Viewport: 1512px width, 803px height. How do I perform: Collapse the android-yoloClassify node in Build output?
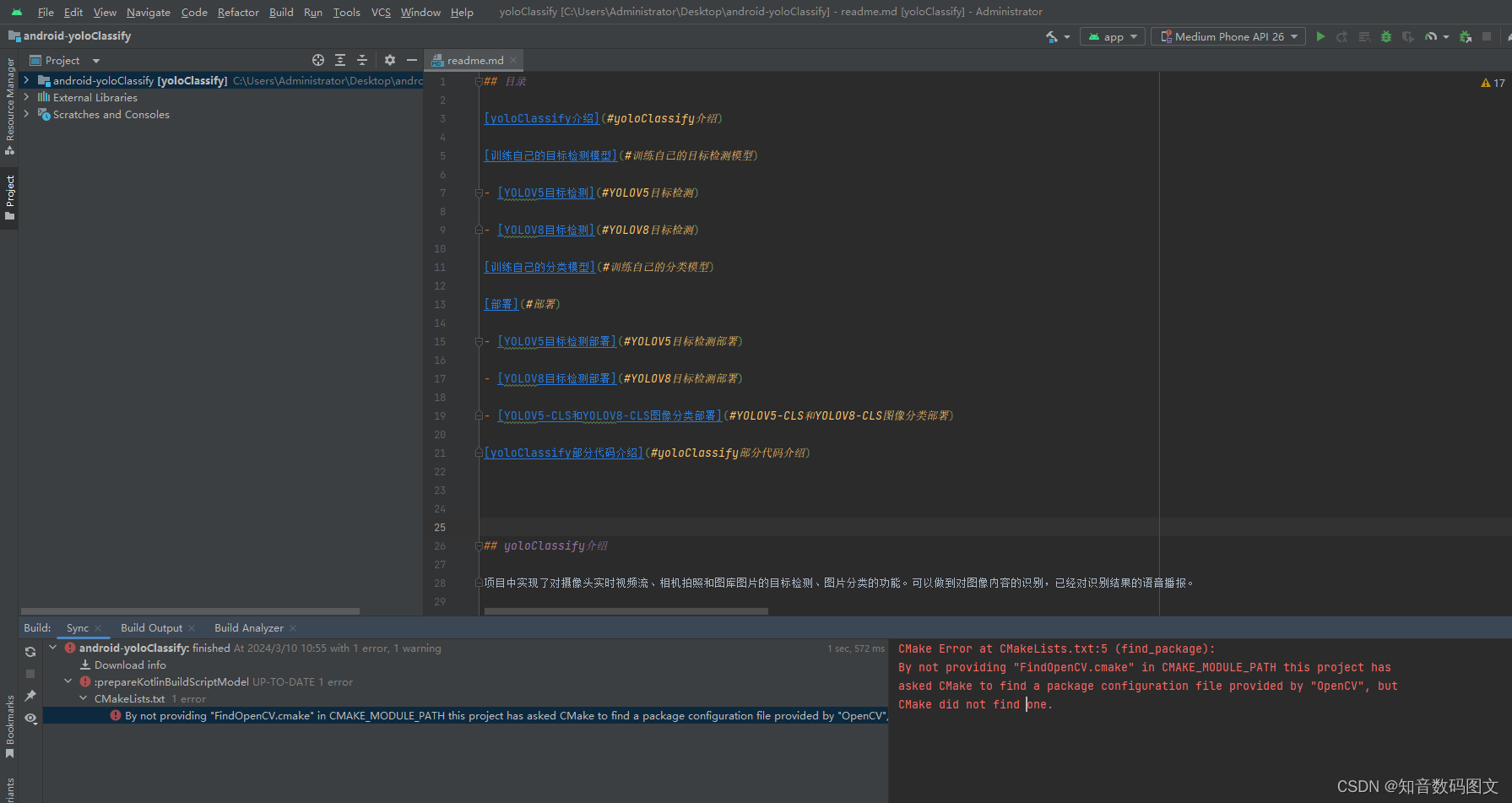tap(52, 648)
